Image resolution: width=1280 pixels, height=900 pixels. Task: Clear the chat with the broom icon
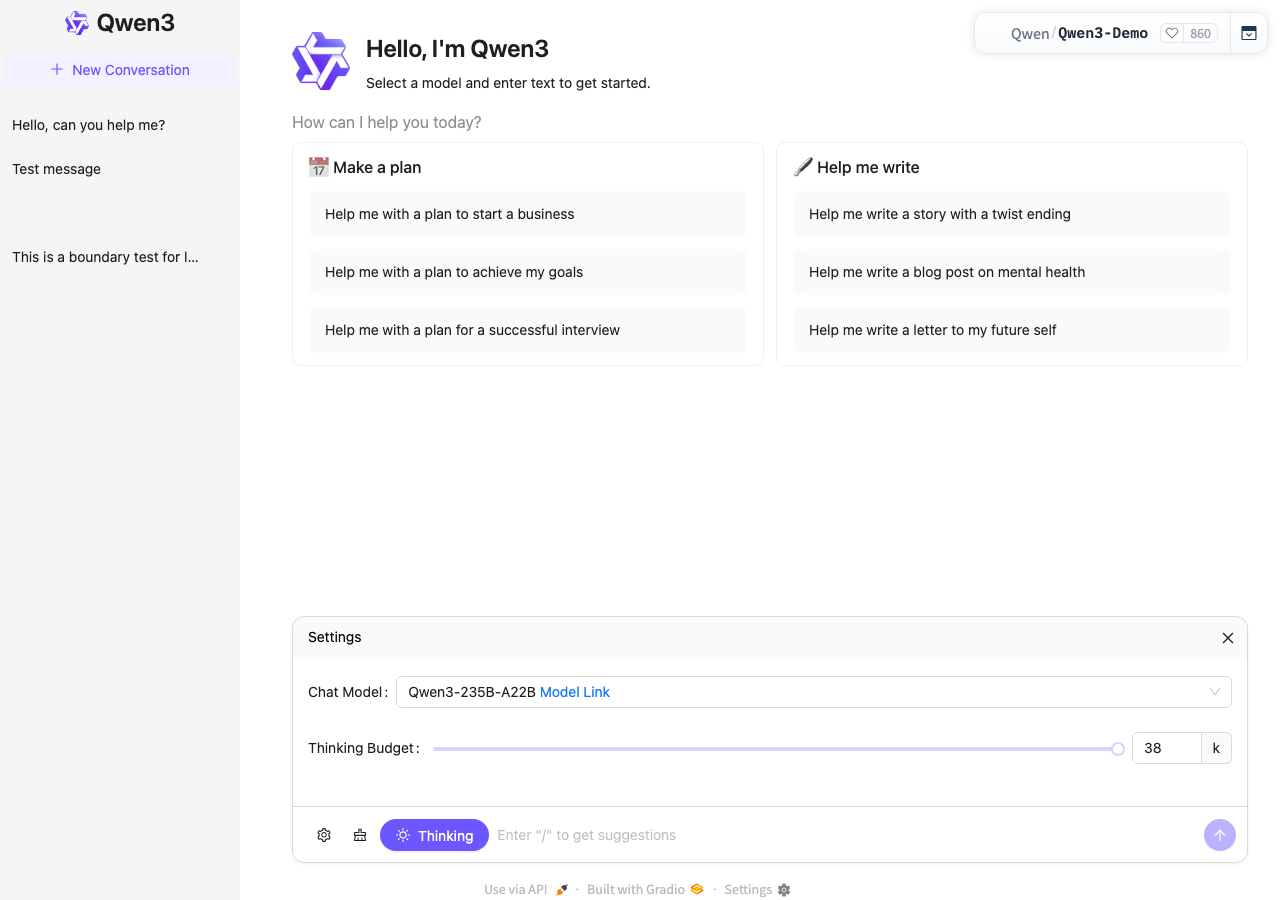pyautogui.click(x=360, y=835)
